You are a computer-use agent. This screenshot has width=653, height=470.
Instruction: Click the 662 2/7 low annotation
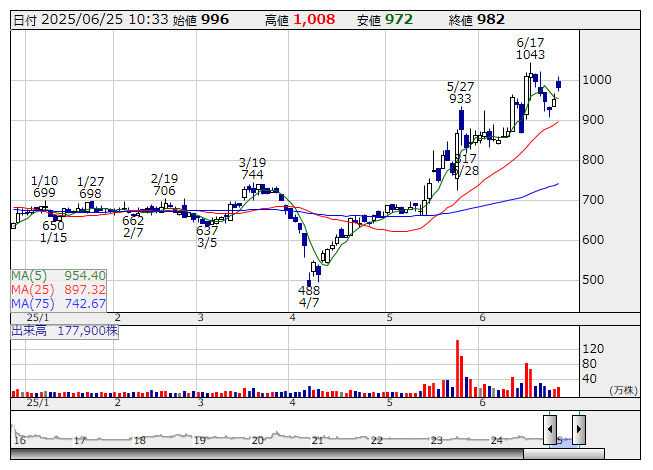point(133,226)
